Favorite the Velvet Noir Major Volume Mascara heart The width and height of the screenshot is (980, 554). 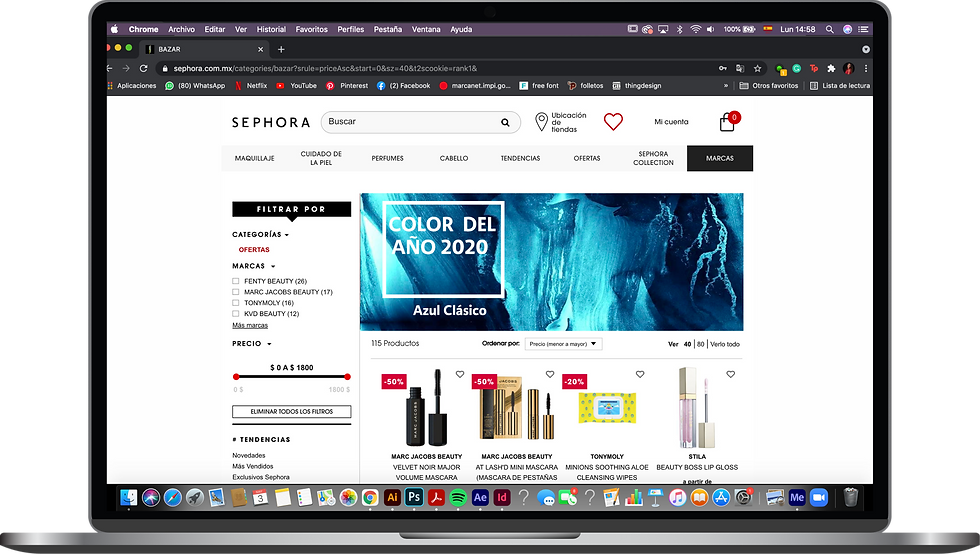460,375
